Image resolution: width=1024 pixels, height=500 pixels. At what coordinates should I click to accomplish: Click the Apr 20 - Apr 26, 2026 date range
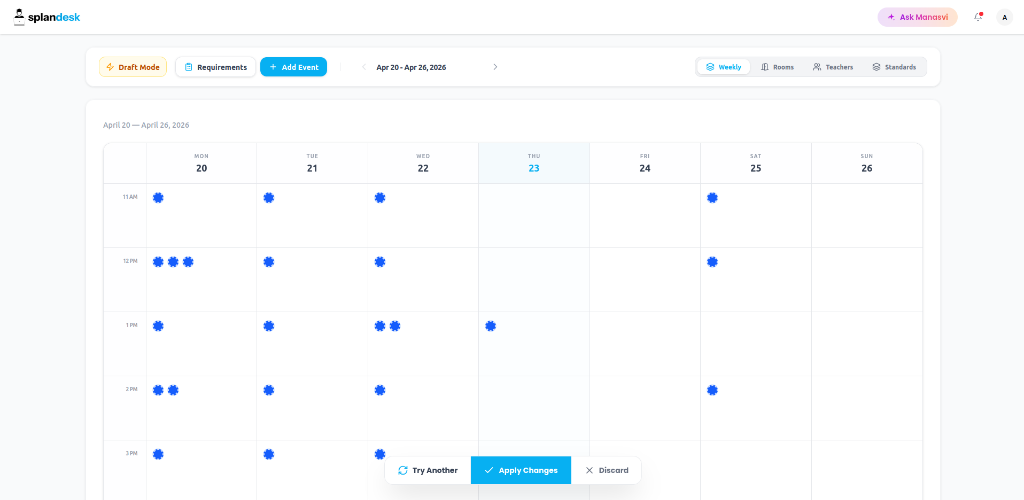[411, 67]
